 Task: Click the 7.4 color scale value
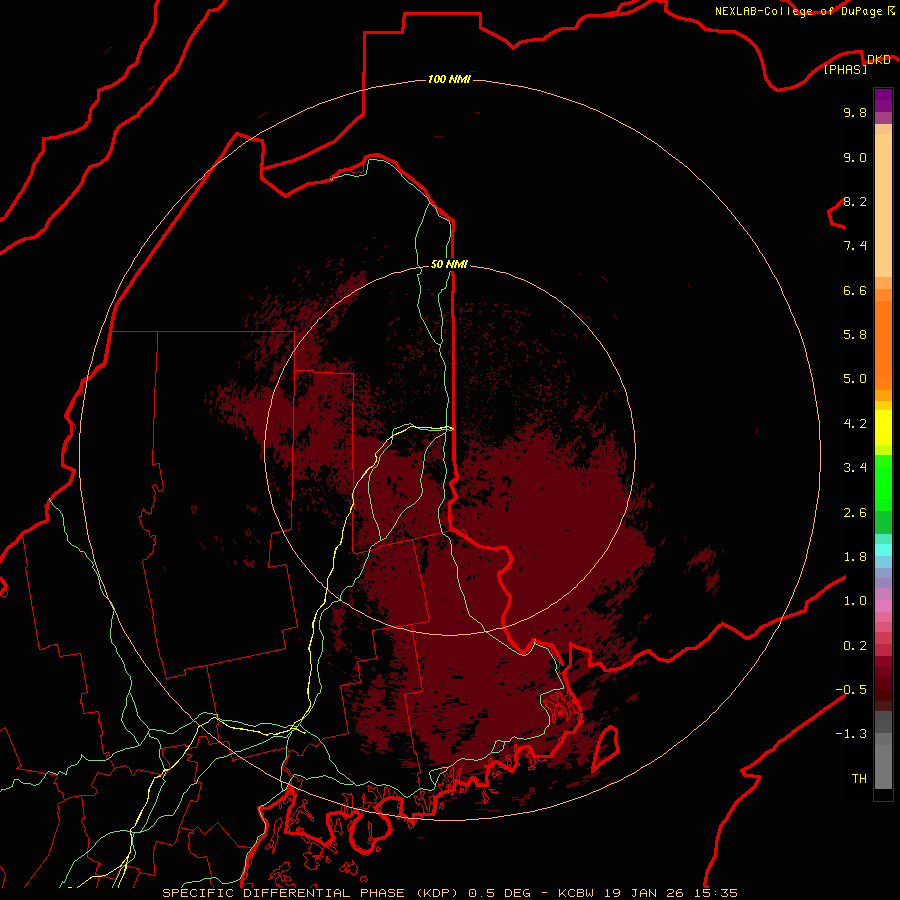coord(855,246)
